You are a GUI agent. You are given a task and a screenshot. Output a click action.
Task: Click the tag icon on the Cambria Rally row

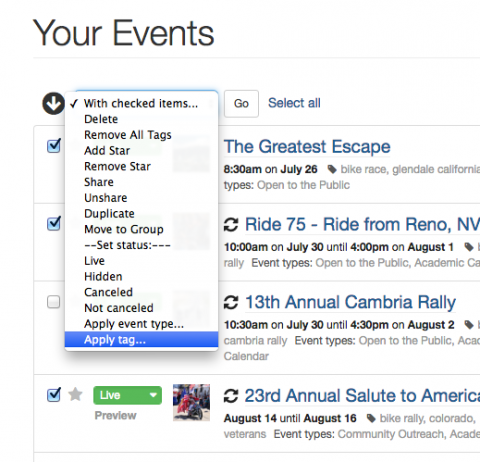click(x=469, y=325)
